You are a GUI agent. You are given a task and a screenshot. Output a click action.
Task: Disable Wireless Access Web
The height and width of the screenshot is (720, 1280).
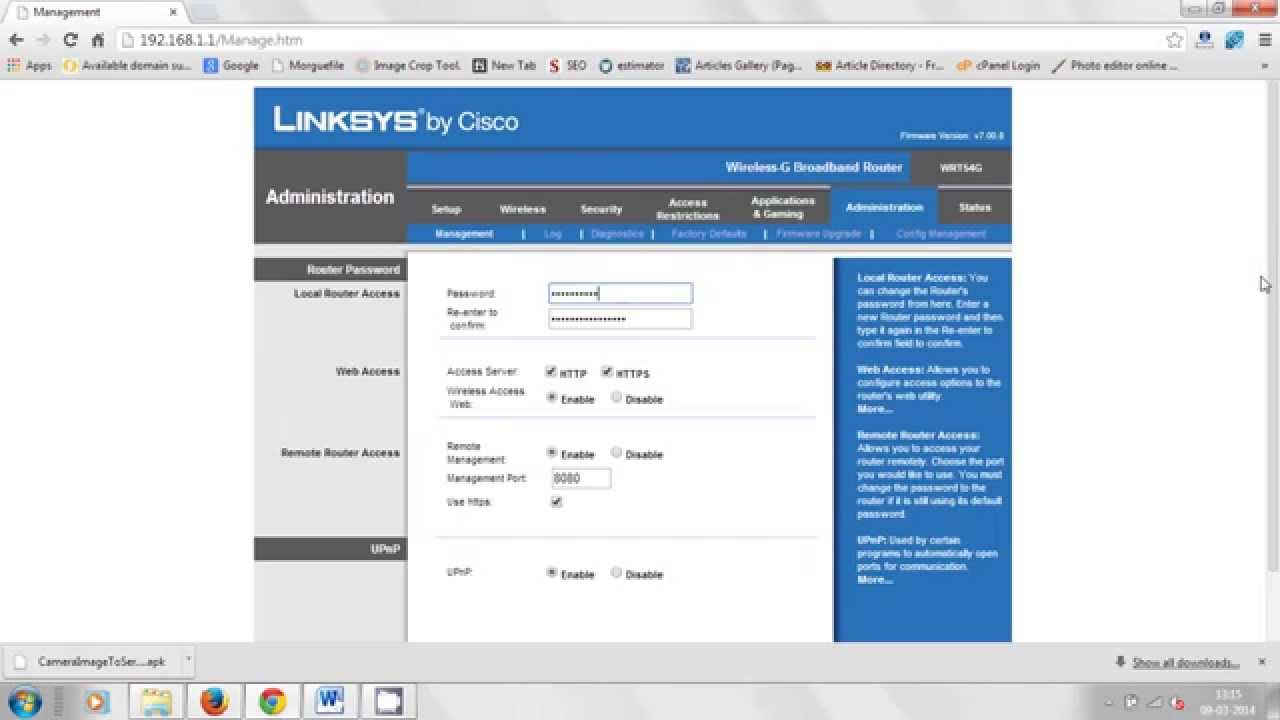[x=616, y=397]
